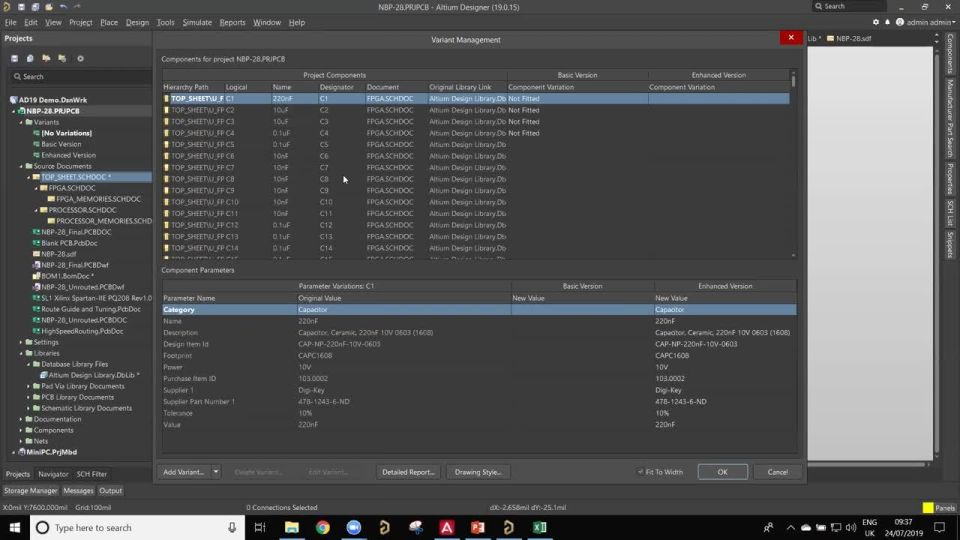The height and width of the screenshot is (540, 960).
Task: Click components list vertical scrollbar
Action: 793,165
